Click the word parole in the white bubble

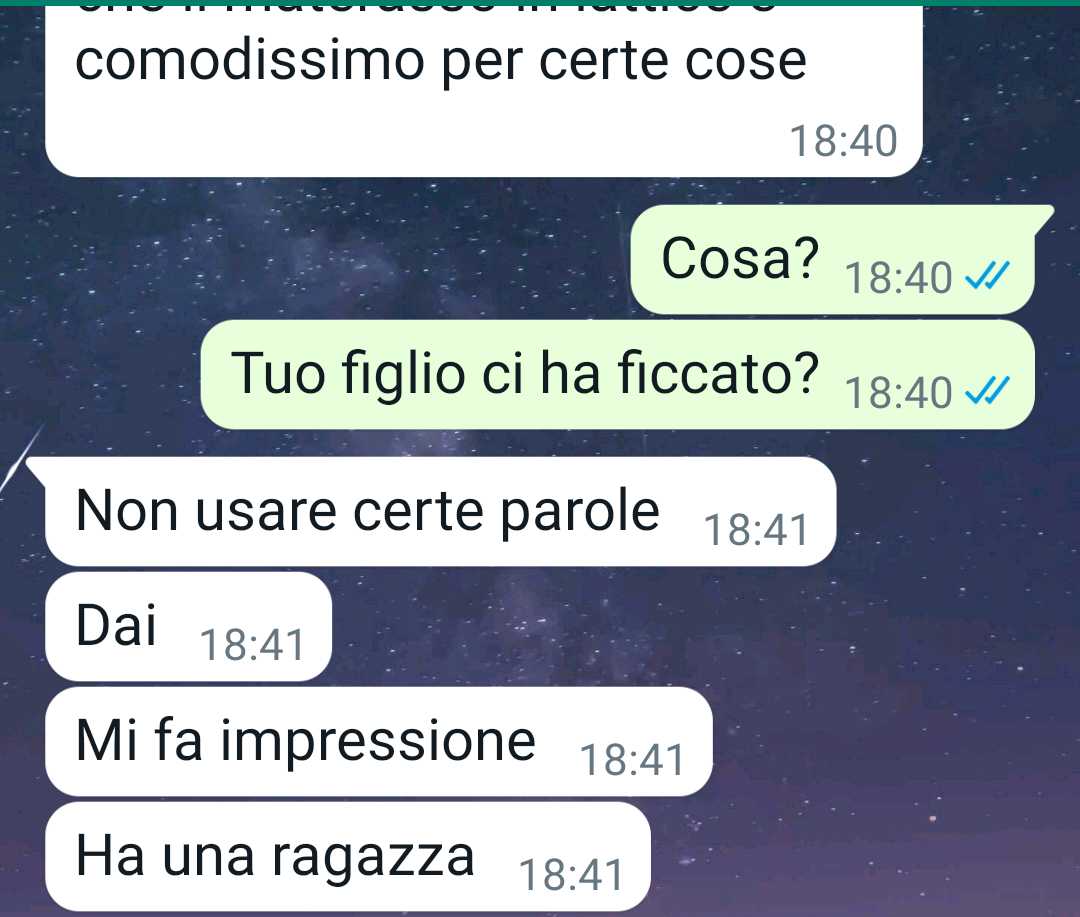pyautogui.click(x=579, y=513)
